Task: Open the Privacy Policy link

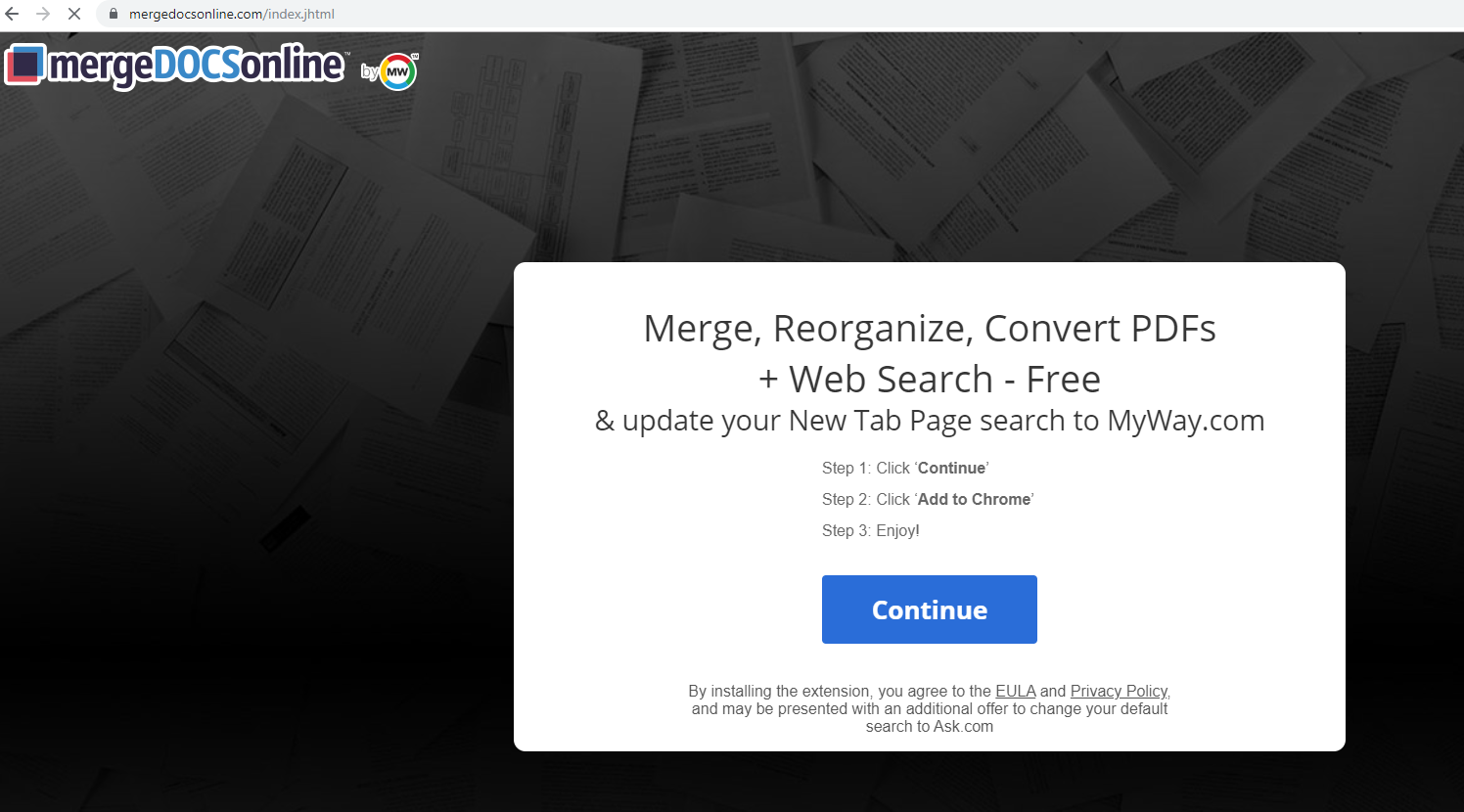Action: [x=1119, y=692]
